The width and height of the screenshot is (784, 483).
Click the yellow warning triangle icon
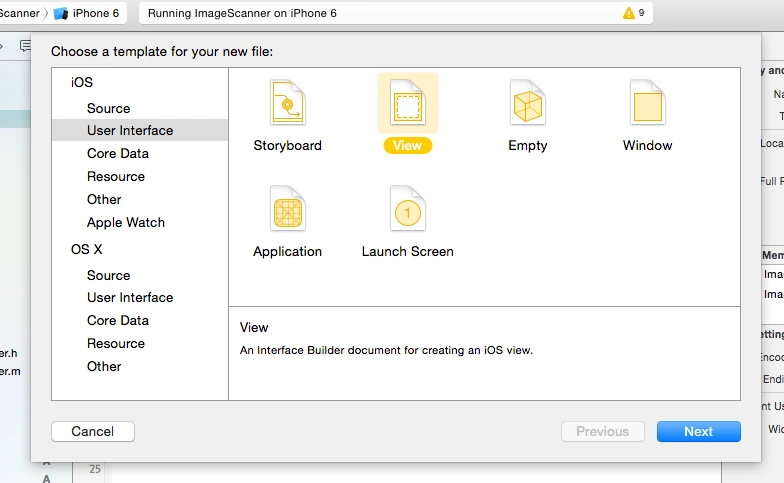point(628,13)
